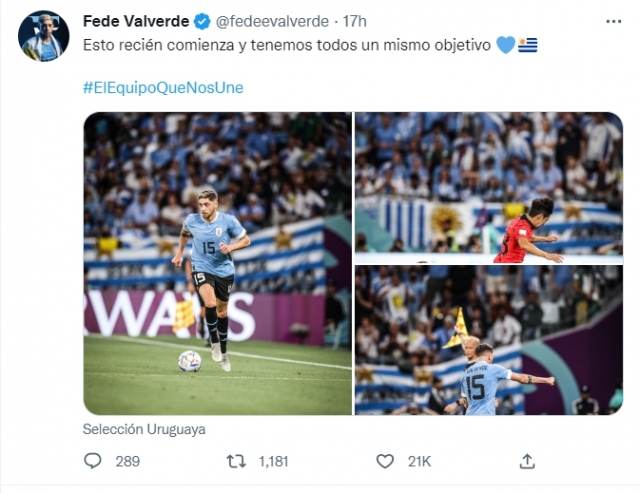Click the 1,181 retweets count

pos(273,462)
